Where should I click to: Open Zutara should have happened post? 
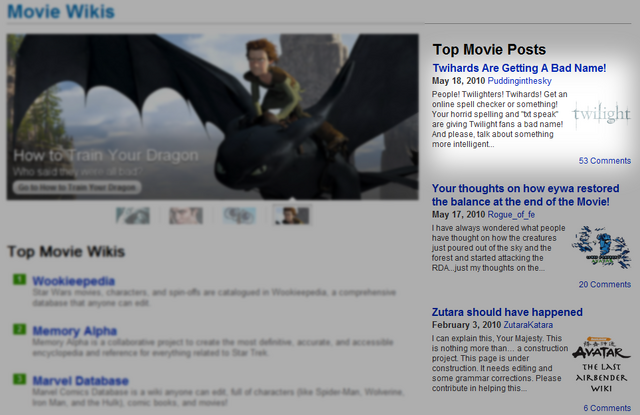[507, 312]
